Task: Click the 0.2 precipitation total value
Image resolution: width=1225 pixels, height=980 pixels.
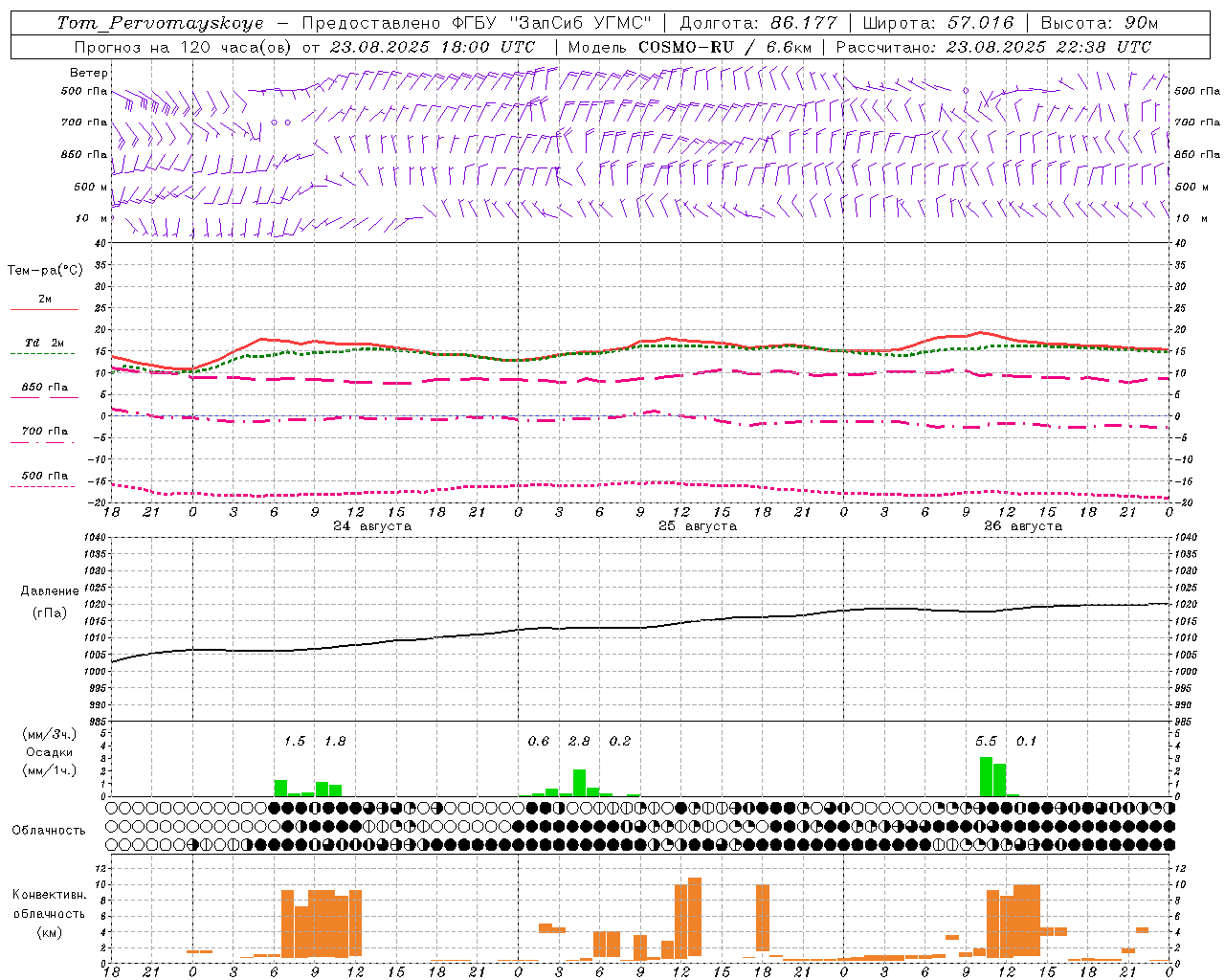Action: [620, 742]
